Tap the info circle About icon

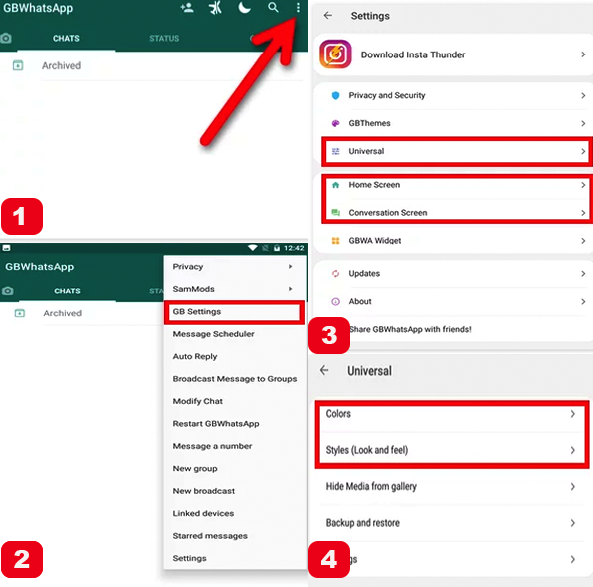click(x=335, y=301)
